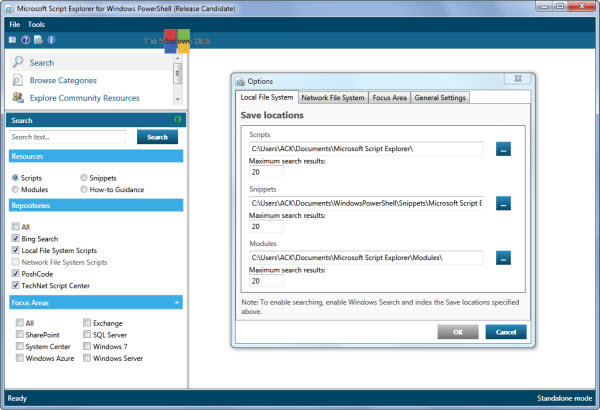600x410 pixels.
Task: Uncheck the TechNet Script Center repository
Action: tap(15, 285)
